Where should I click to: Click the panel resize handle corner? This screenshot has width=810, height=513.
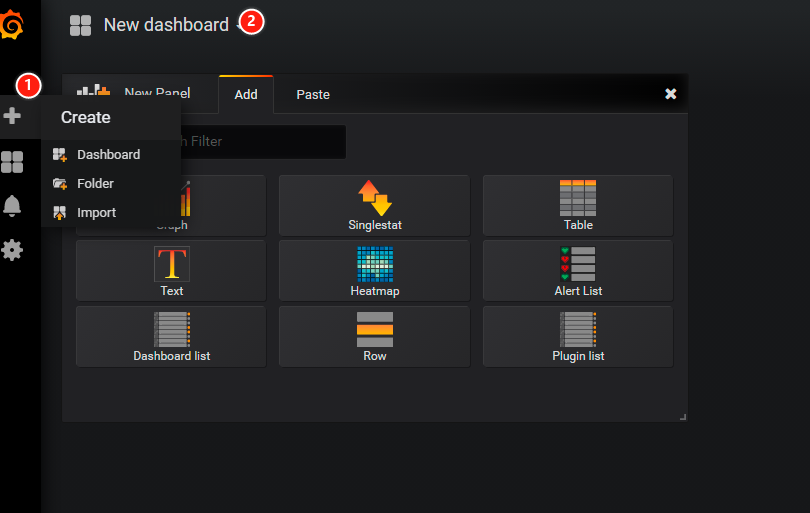(x=683, y=417)
